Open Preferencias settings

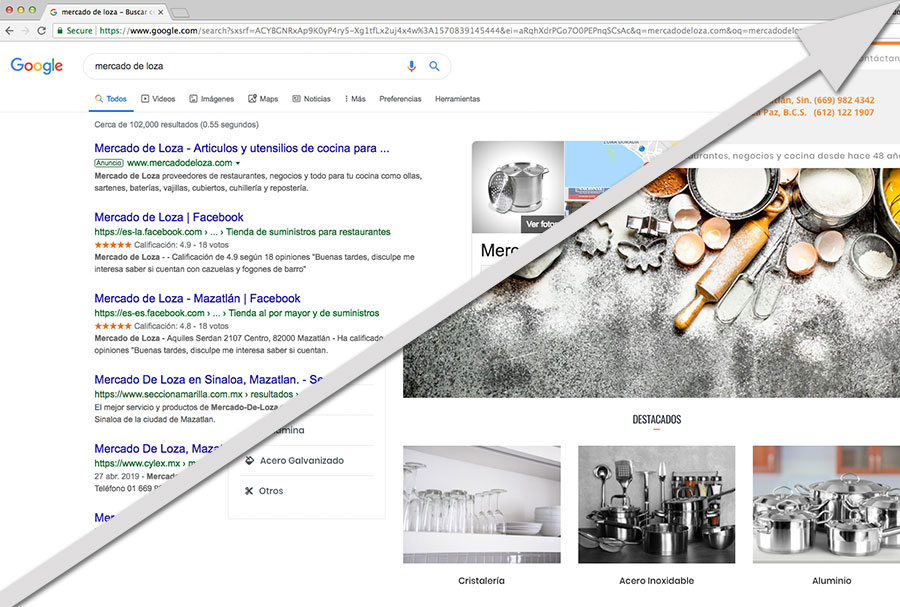click(400, 99)
